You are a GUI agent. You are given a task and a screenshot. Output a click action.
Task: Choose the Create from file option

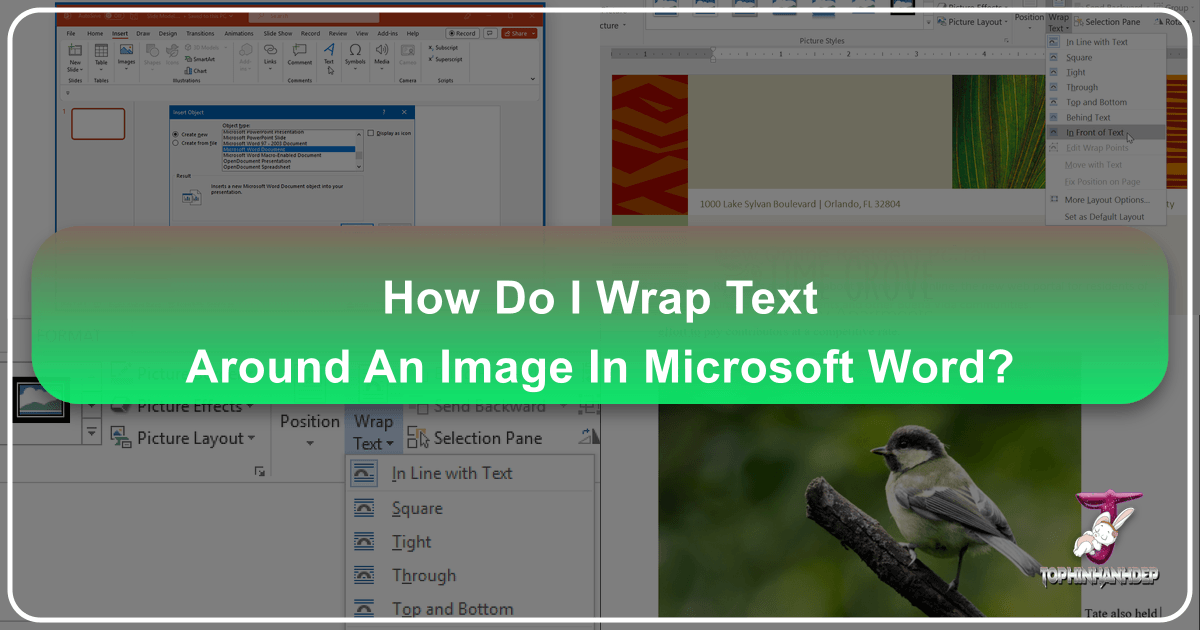click(175, 142)
